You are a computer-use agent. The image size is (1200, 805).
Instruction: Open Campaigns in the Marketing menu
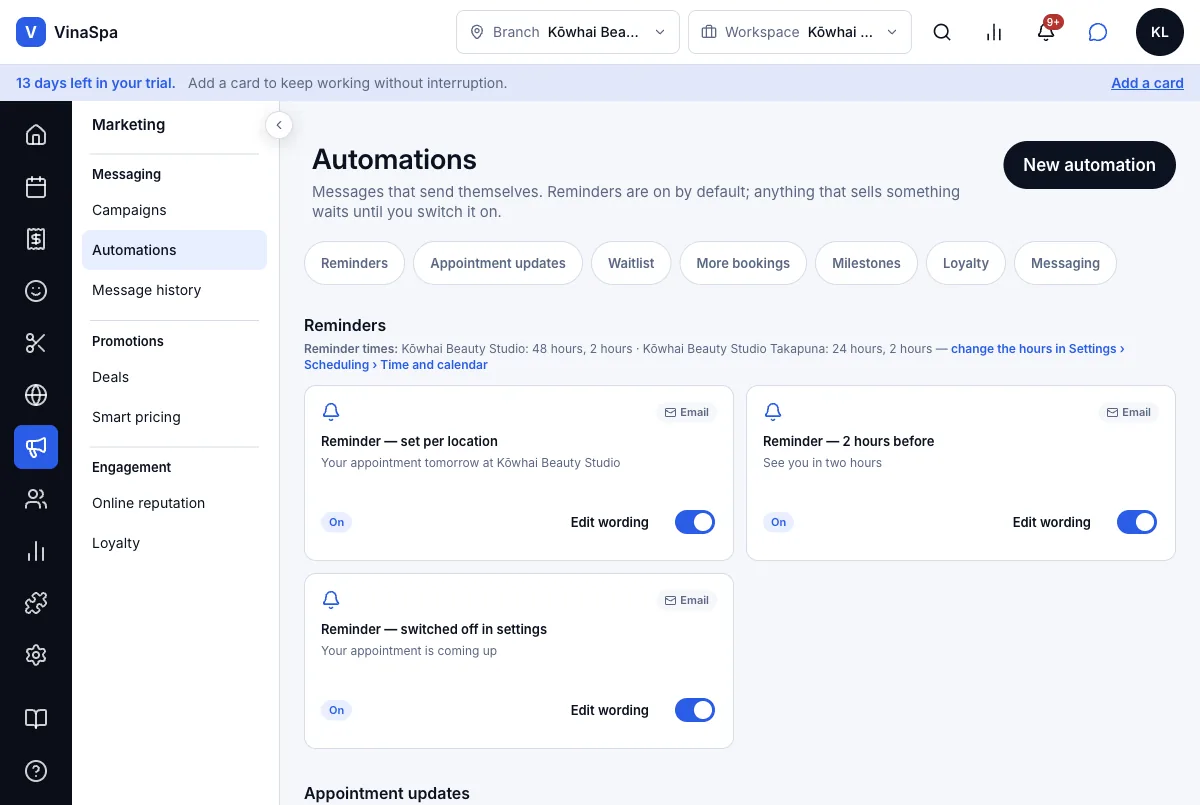174,210
